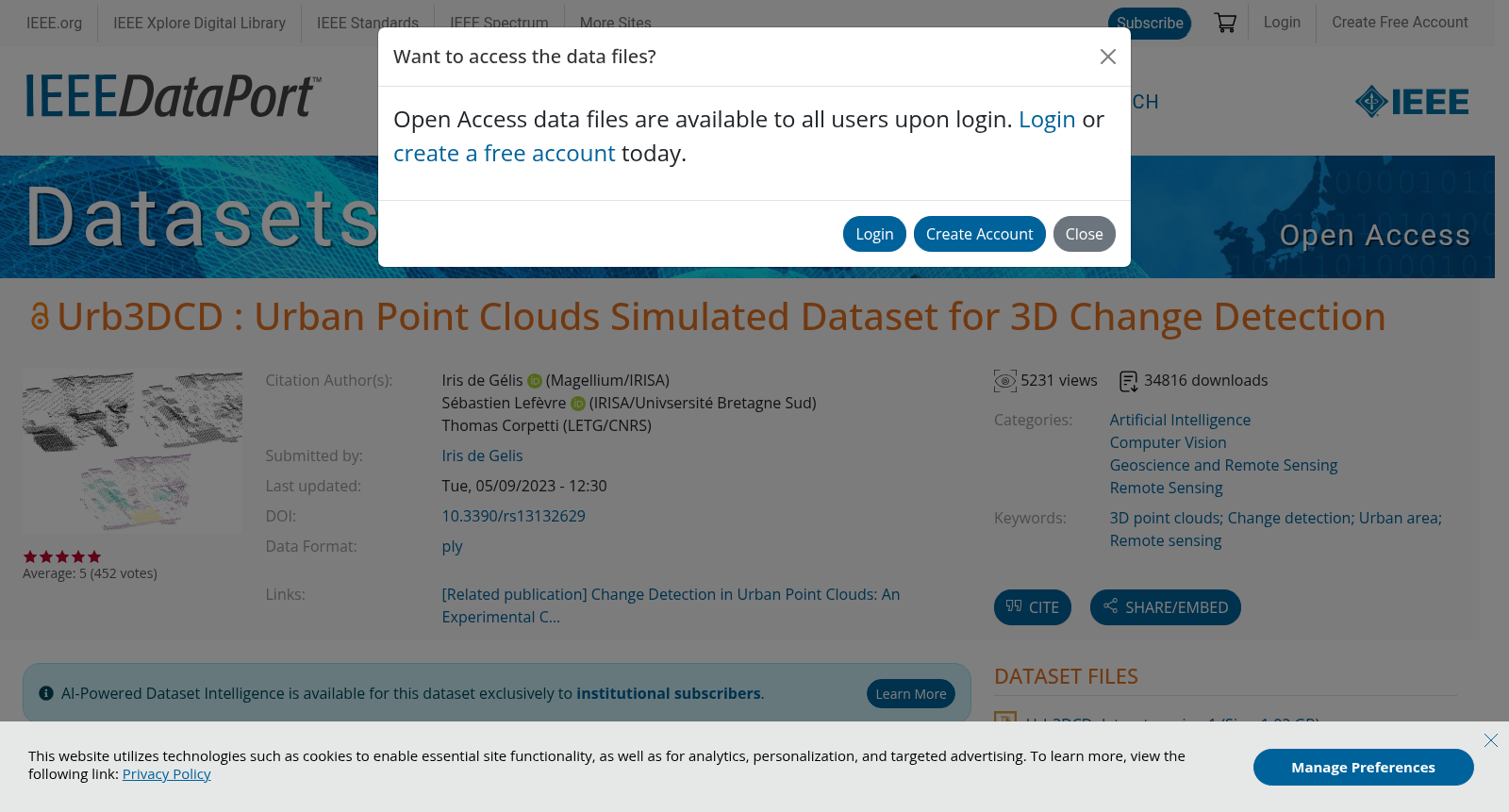Click the downloads file icon
1509x812 pixels.
pyautogui.click(x=1128, y=381)
